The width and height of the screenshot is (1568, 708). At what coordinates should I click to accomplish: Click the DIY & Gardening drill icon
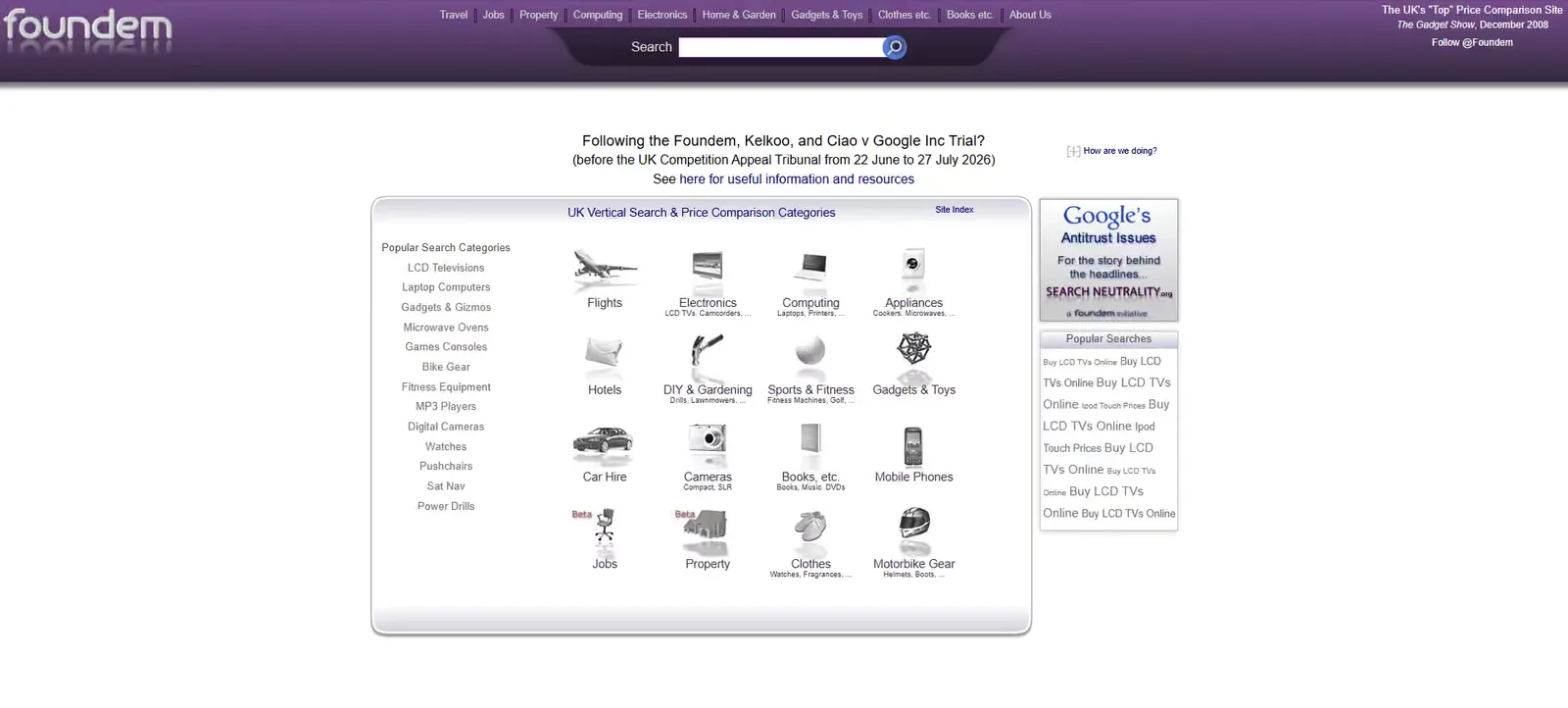tap(707, 350)
